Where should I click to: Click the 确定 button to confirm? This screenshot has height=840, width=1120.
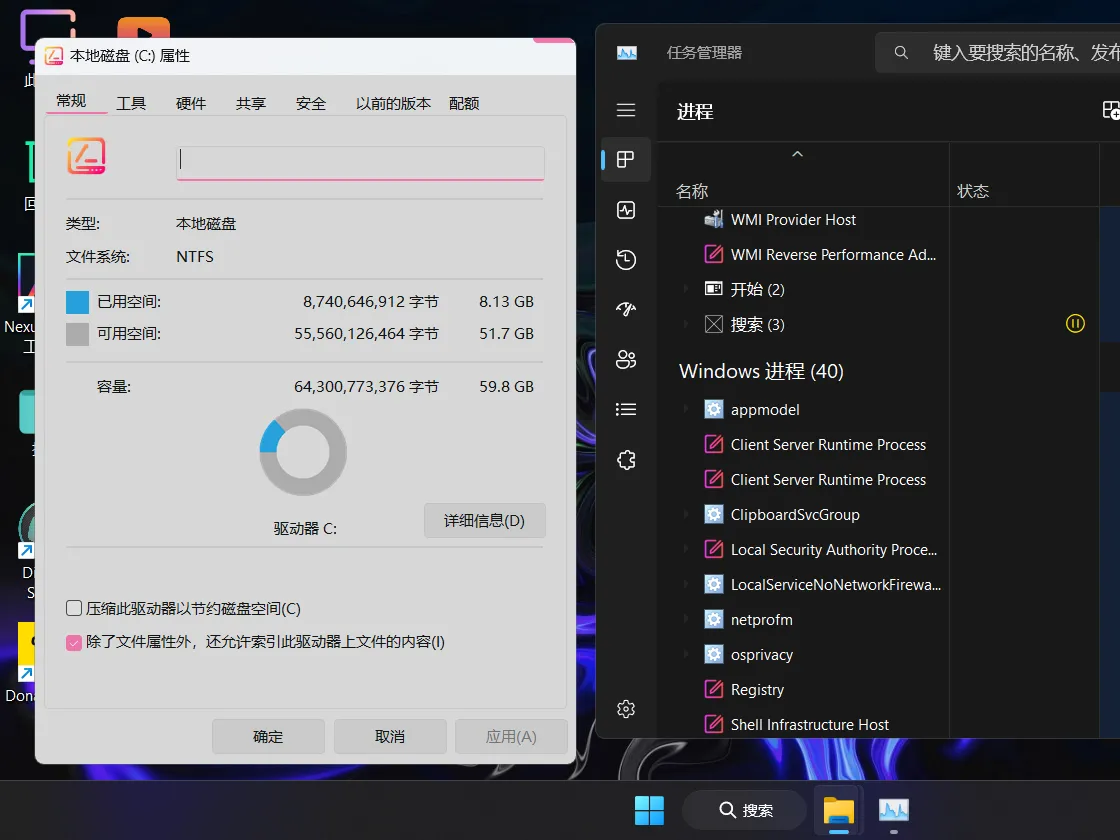point(267,736)
